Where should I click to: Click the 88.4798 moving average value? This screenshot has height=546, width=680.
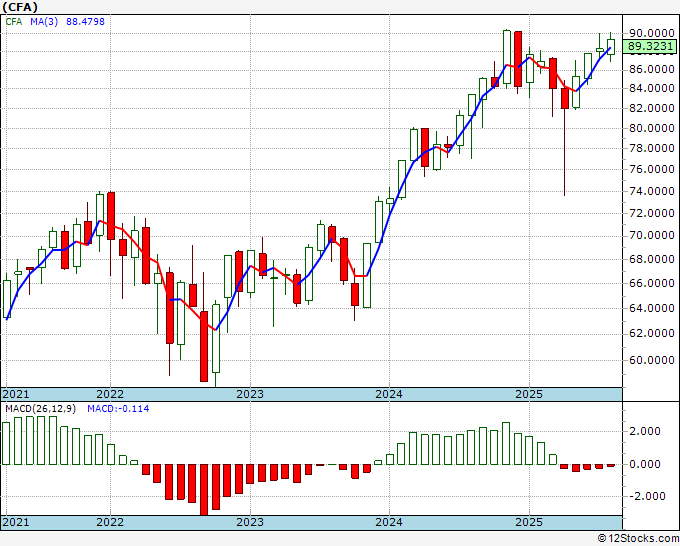pyautogui.click(x=85, y=22)
